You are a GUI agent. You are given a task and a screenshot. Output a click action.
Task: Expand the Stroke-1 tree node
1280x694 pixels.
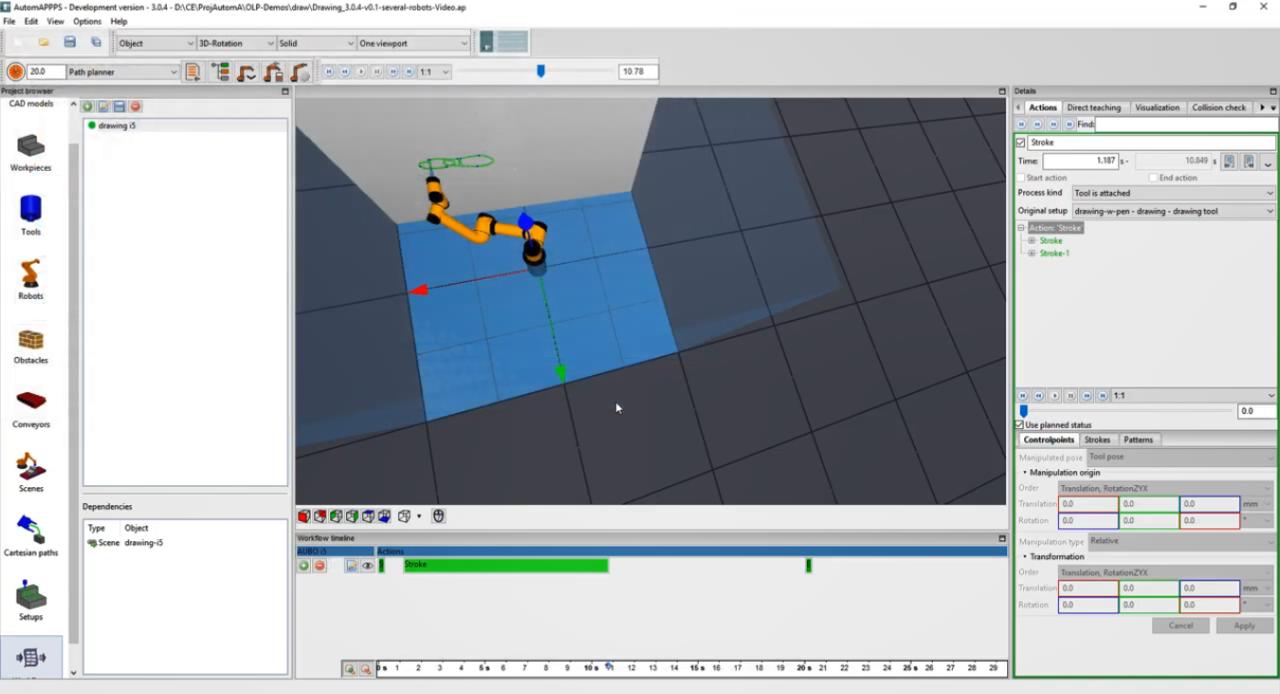pyautogui.click(x=1032, y=254)
